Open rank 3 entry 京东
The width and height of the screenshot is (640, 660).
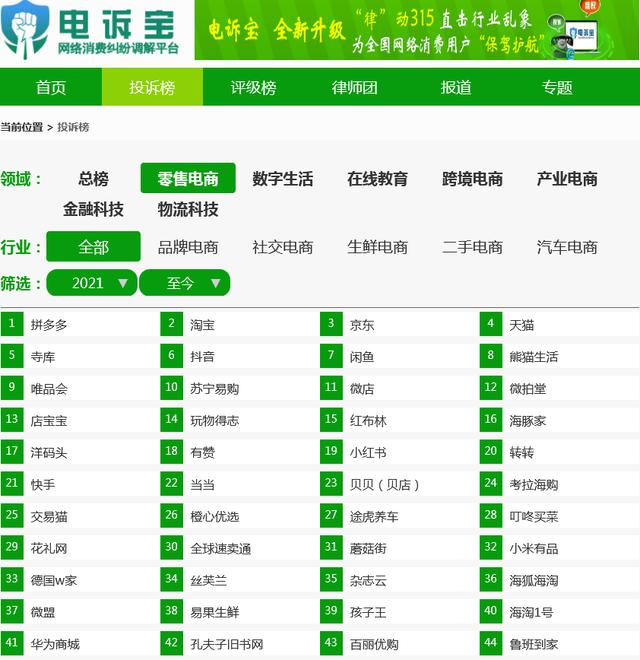pos(362,325)
